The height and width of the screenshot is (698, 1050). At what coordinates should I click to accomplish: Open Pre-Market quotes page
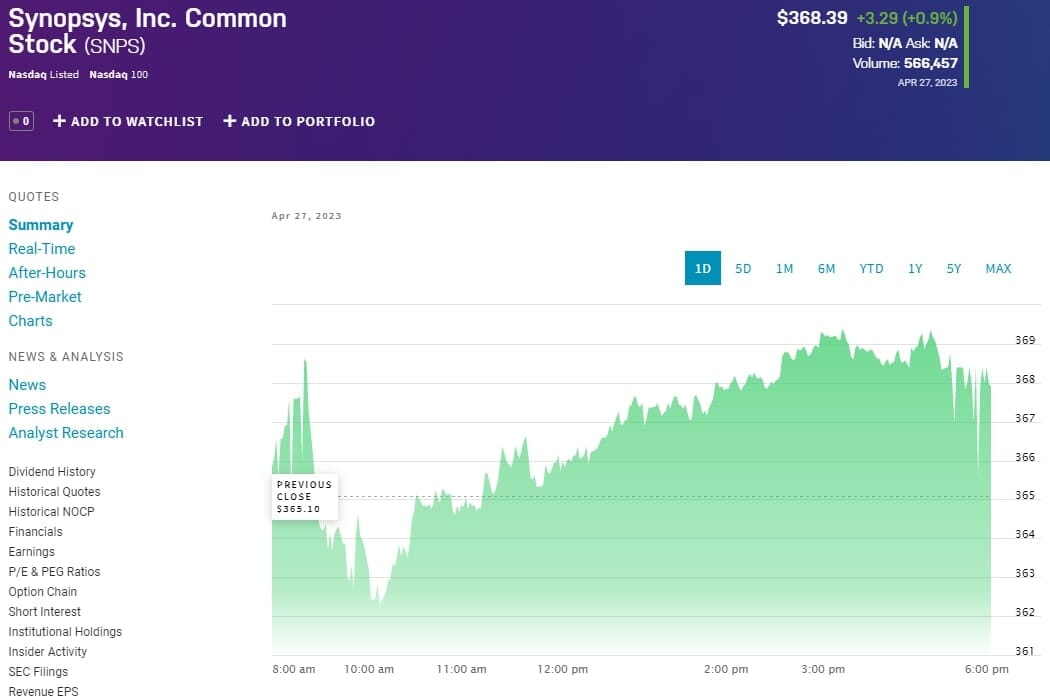tap(45, 297)
